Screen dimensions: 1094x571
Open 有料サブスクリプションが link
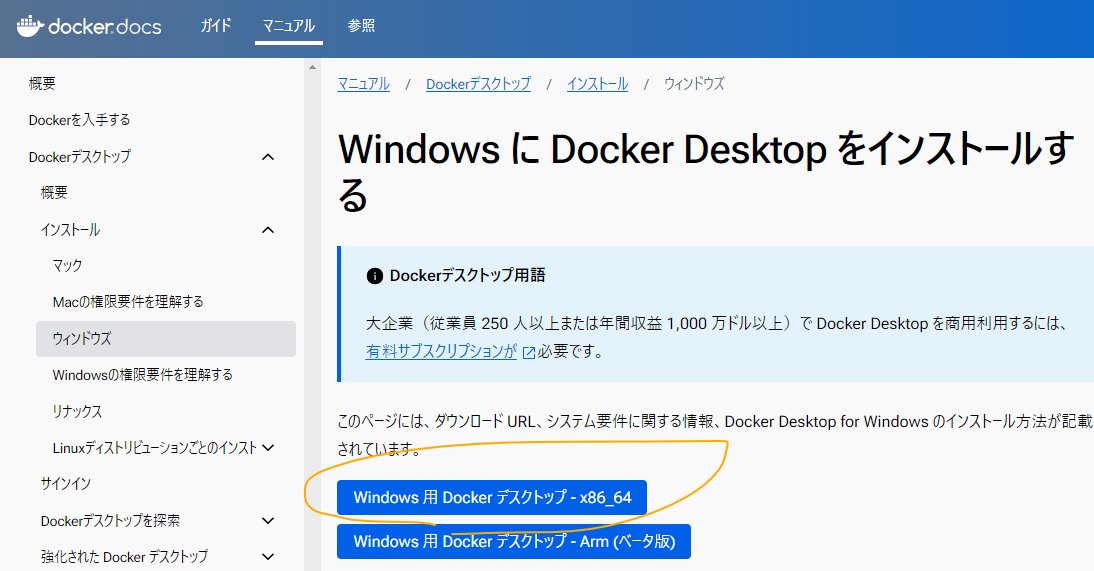point(442,351)
